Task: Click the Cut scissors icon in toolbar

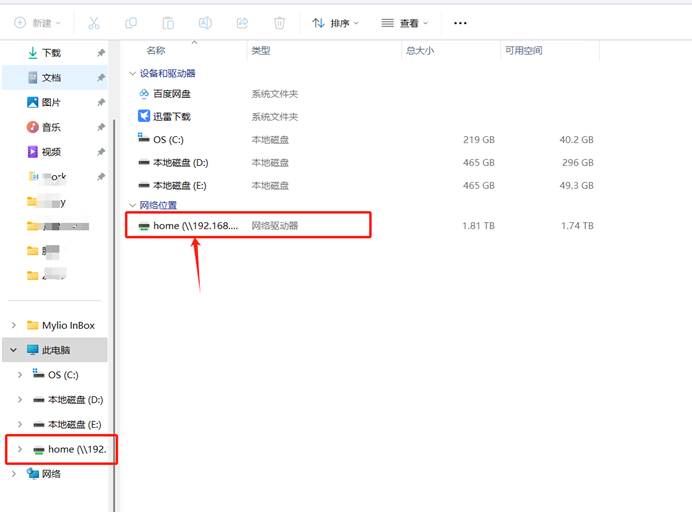Action: point(93,23)
